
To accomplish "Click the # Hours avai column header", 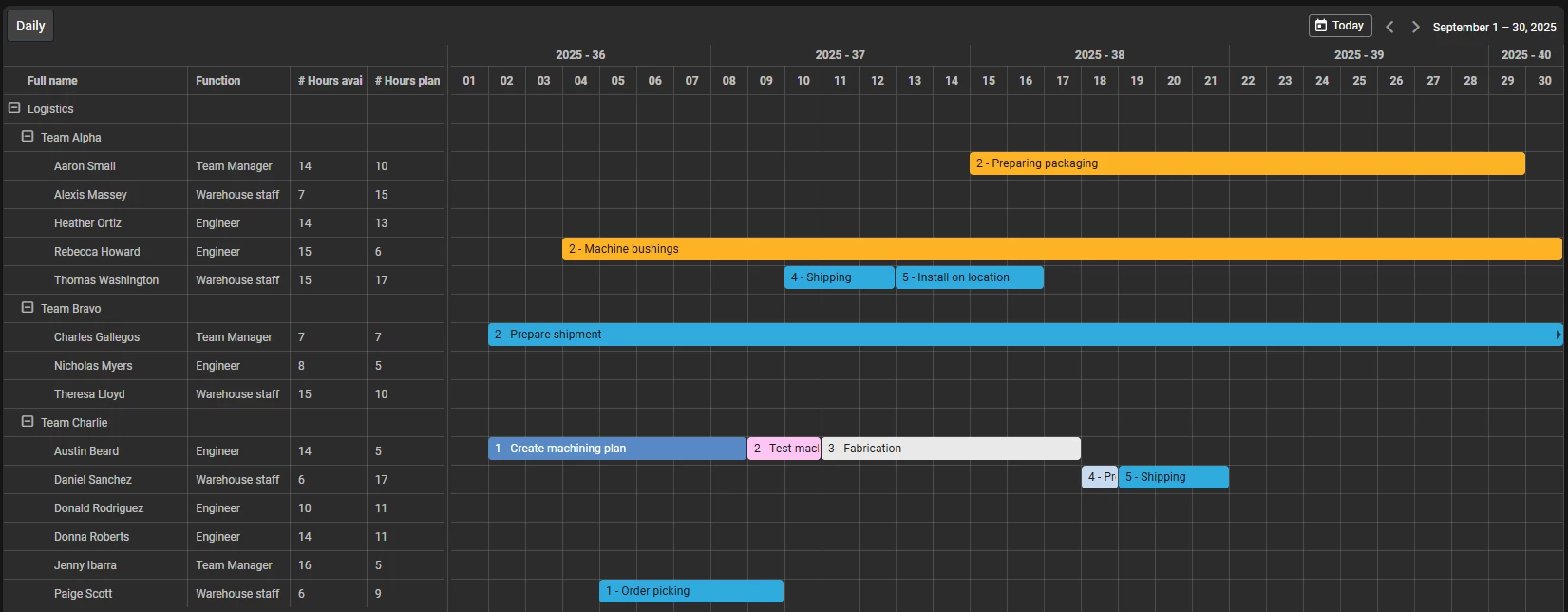I will (x=329, y=81).
